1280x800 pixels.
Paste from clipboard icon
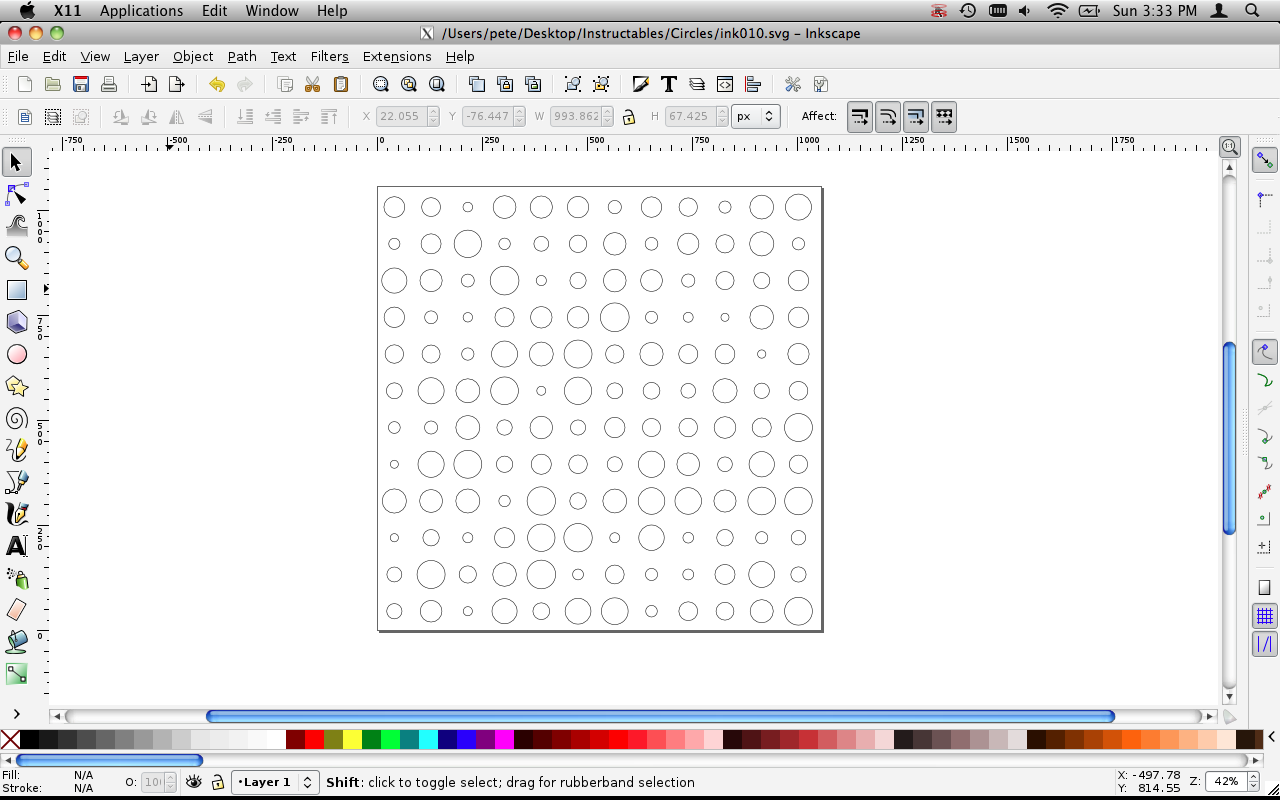point(341,84)
